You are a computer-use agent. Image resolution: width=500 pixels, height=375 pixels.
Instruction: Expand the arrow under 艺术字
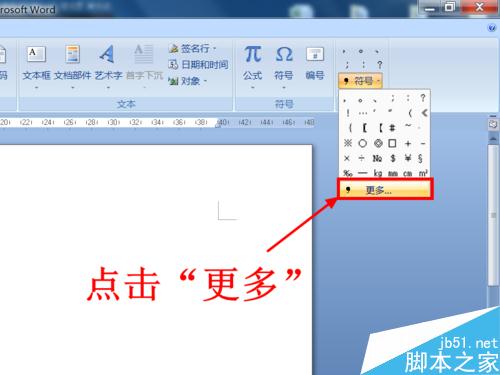point(108,88)
